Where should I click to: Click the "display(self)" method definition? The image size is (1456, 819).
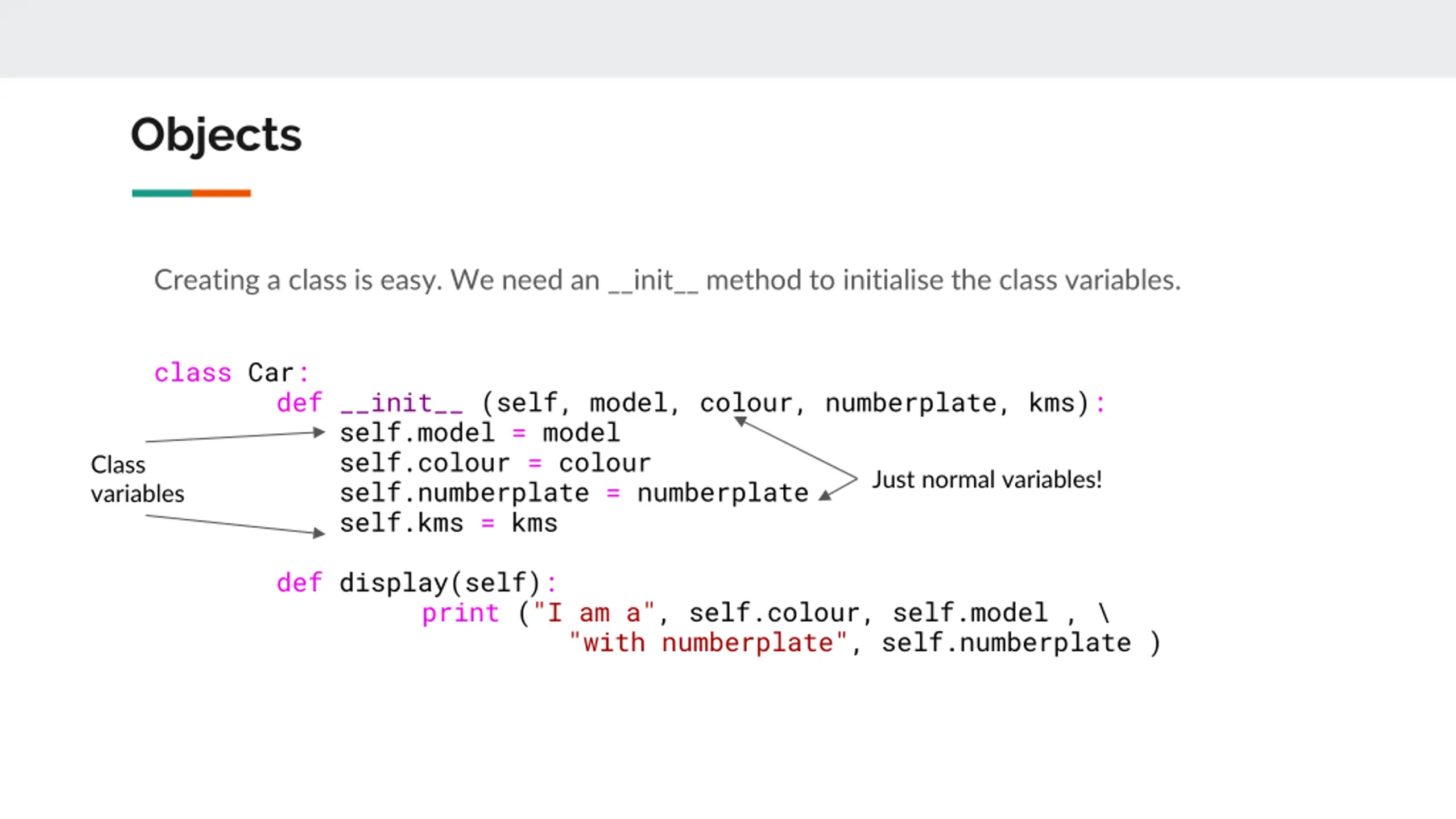coord(440,583)
